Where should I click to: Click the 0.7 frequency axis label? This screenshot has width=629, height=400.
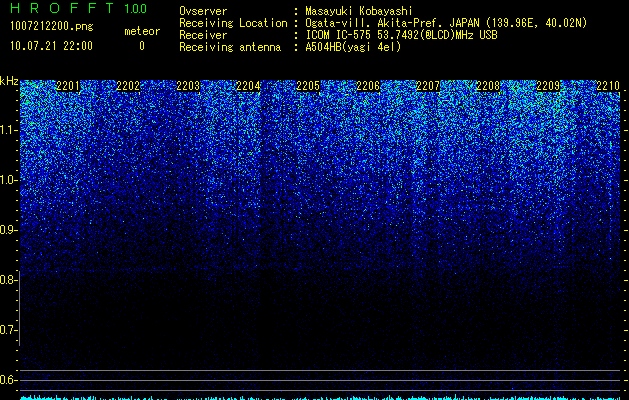pyautogui.click(x=7, y=330)
